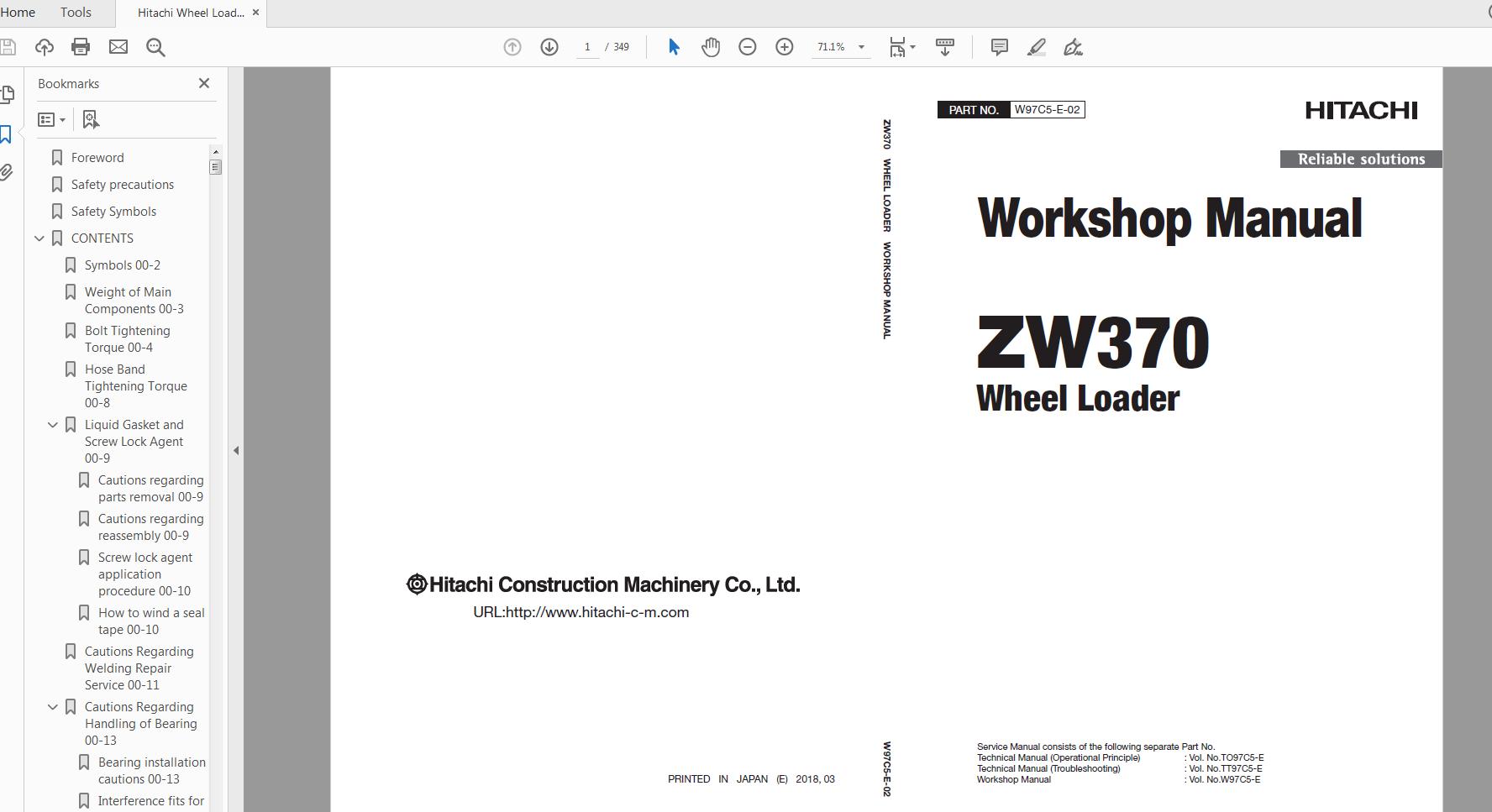Open Cautions Regarding Welding Repair Service
1492x812 pixels.
click(x=139, y=668)
